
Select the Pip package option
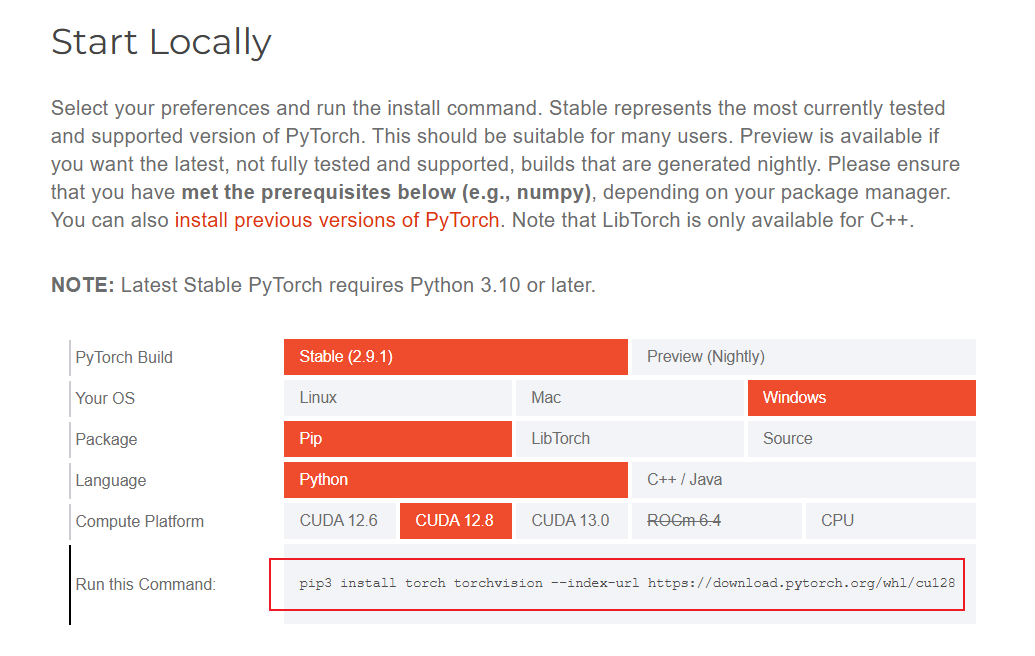point(397,439)
